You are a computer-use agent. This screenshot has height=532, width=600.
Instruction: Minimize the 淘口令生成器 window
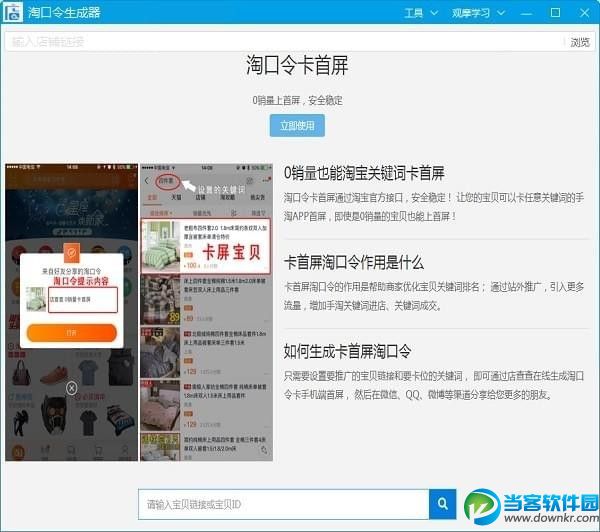pyautogui.click(x=527, y=13)
